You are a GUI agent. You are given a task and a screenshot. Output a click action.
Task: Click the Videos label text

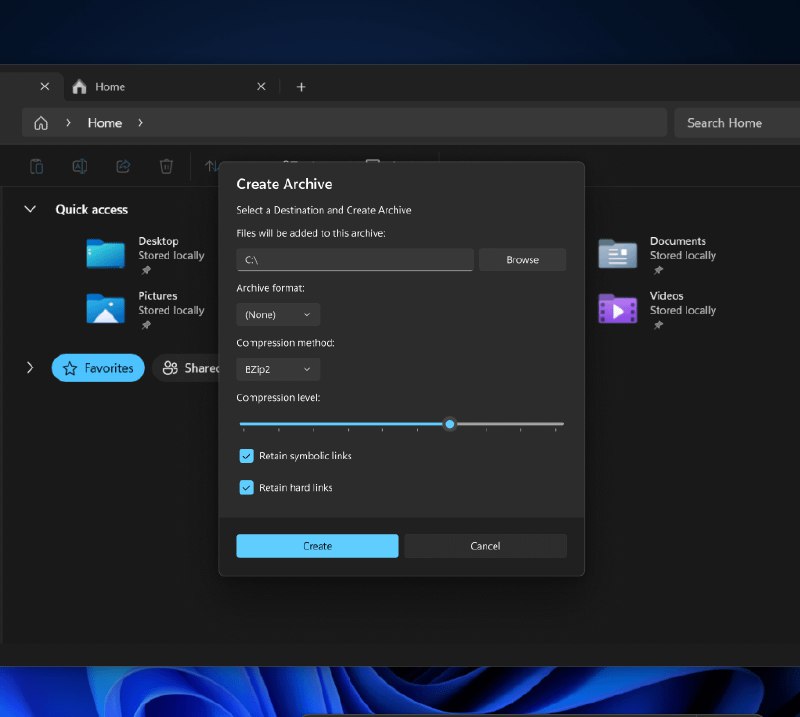666,295
